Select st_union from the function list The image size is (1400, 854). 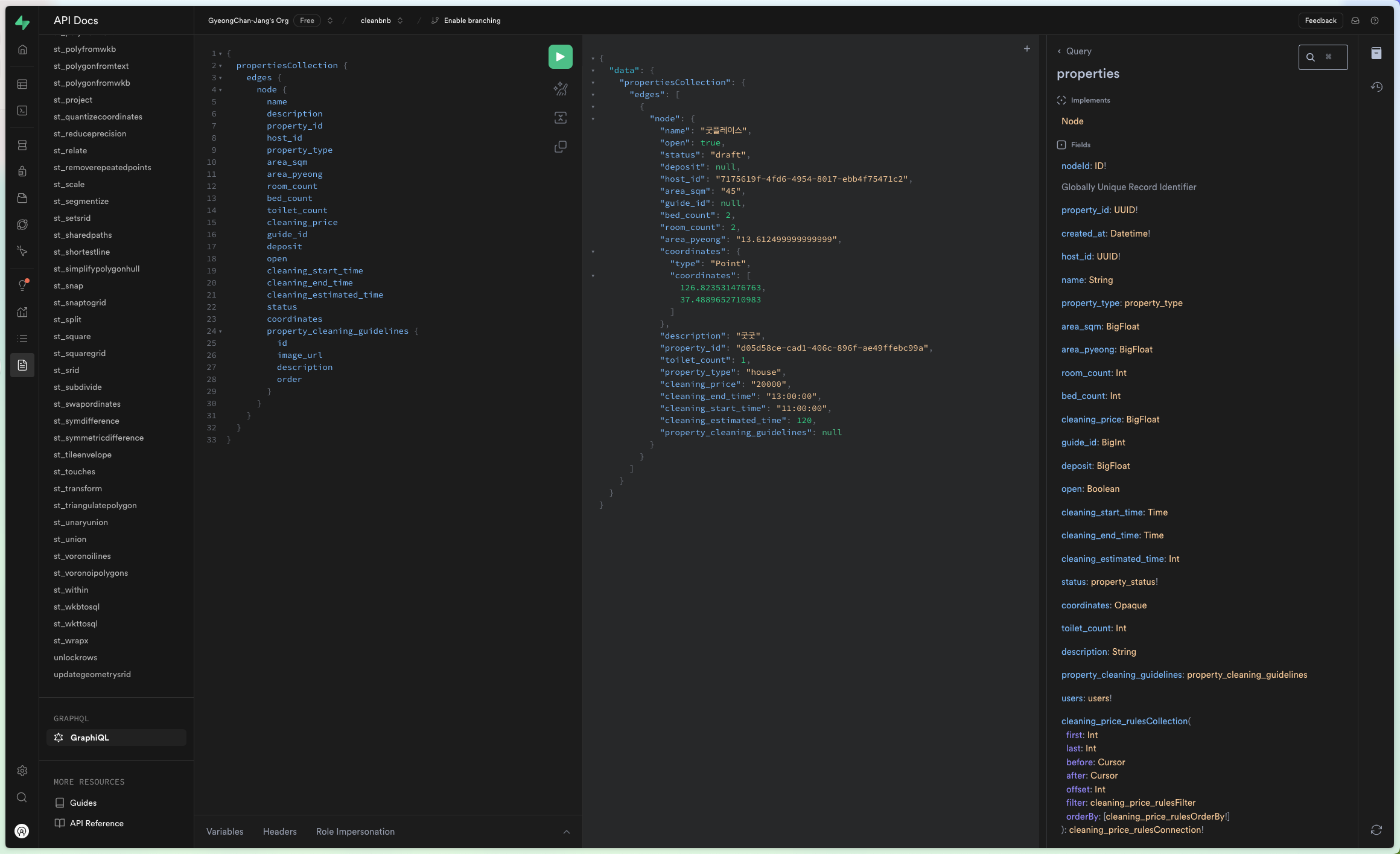[x=69, y=539]
